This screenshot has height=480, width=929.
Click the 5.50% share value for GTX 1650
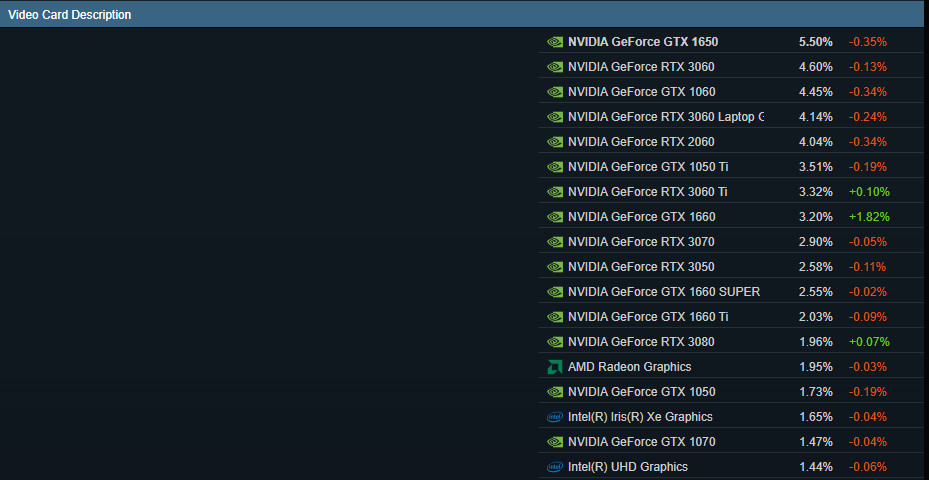[815, 42]
